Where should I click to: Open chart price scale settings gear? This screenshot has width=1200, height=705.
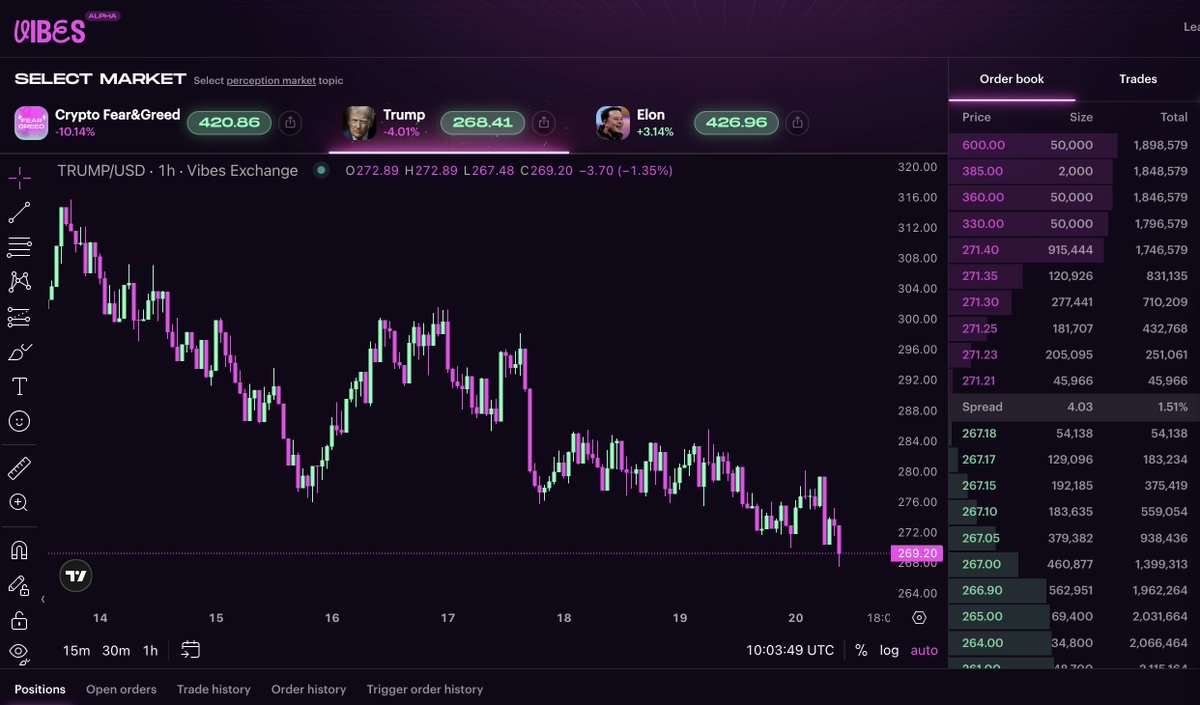[920, 618]
